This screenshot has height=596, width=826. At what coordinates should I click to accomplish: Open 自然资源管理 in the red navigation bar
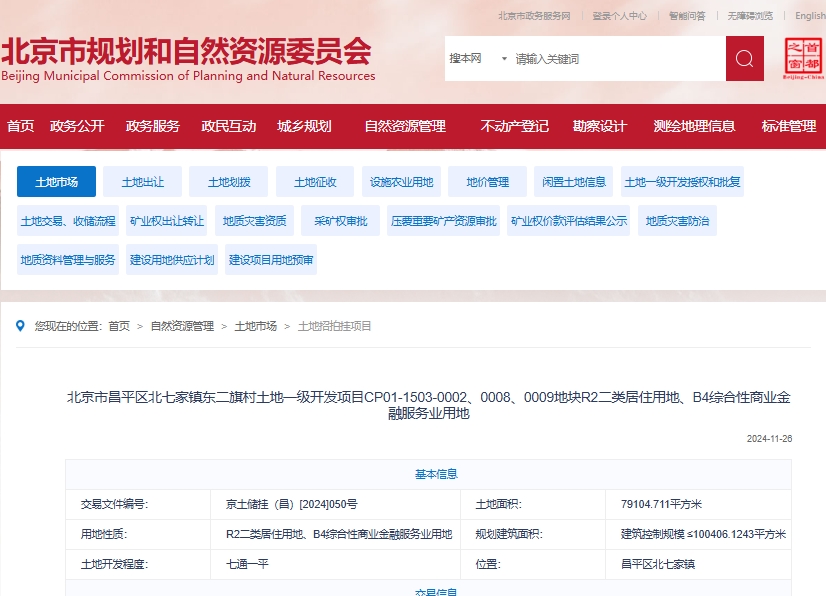(x=404, y=126)
